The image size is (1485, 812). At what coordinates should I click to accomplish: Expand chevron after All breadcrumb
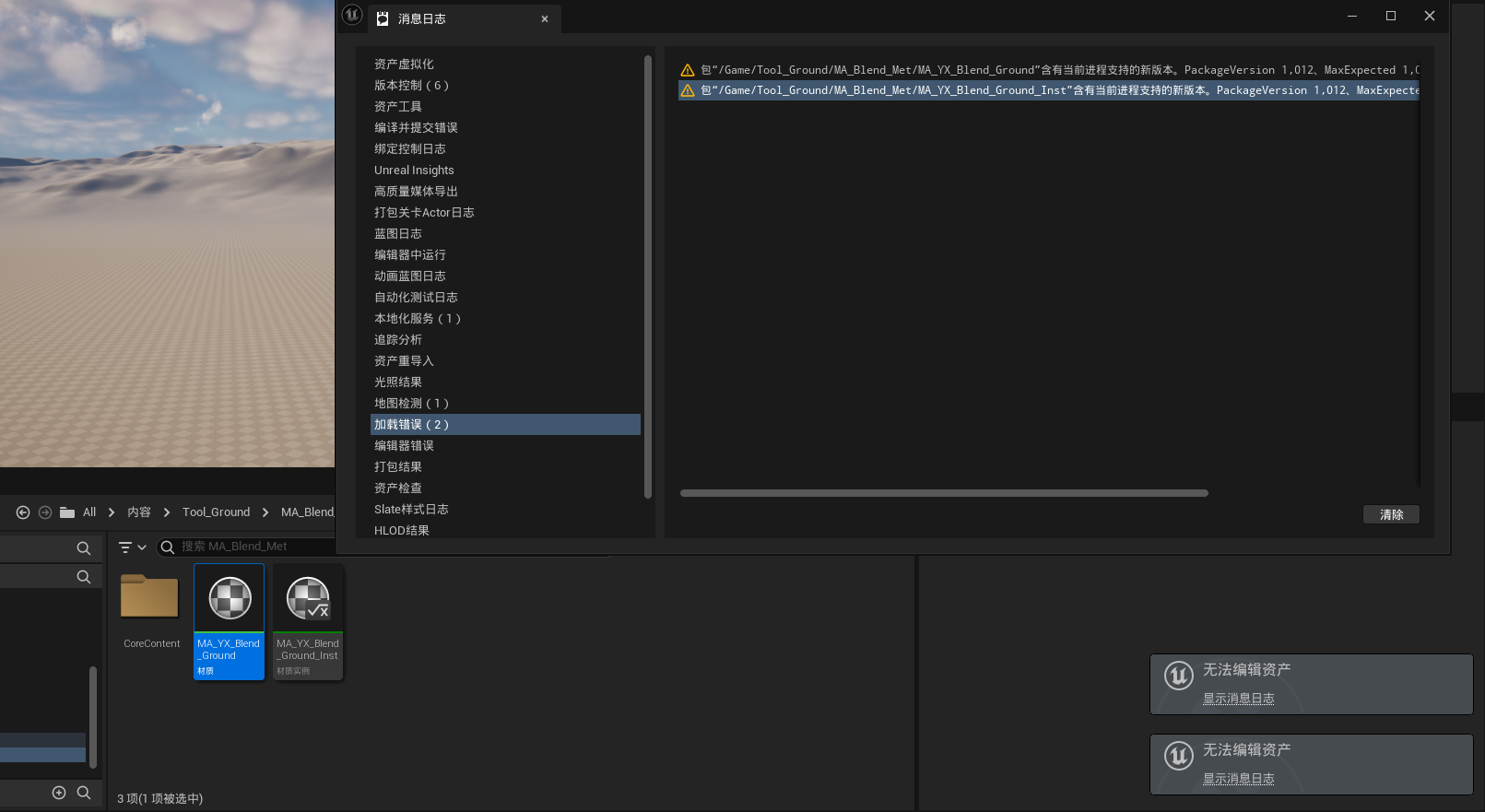(x=112, y=512)
